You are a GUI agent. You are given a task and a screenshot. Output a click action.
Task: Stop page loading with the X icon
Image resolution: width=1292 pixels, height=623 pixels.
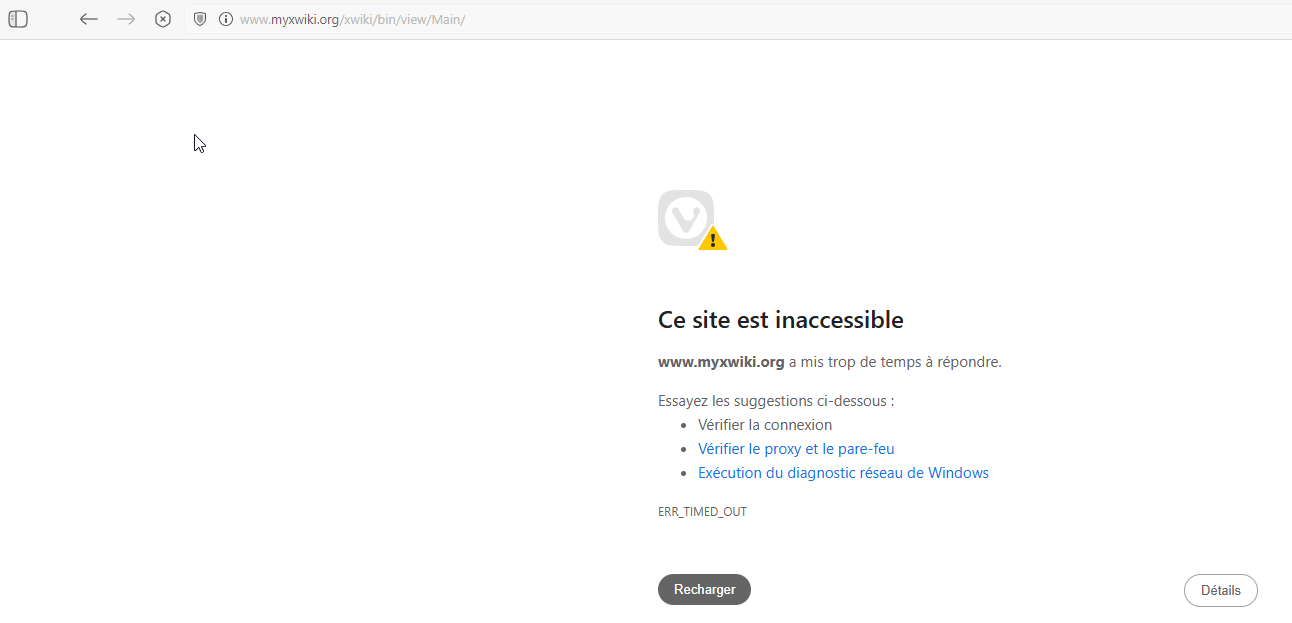(x=163, y=19)
